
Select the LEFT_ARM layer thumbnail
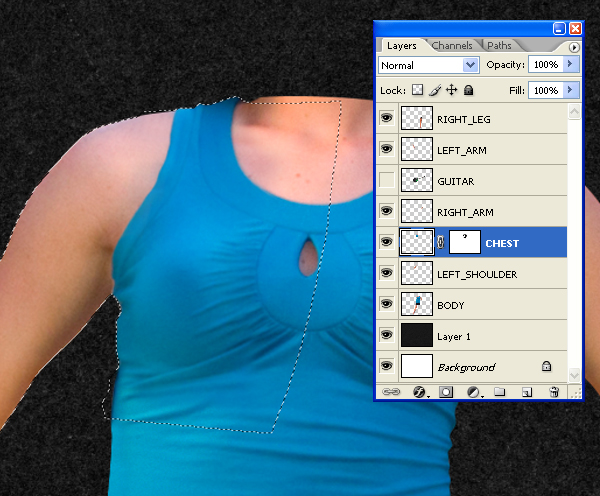417,149
